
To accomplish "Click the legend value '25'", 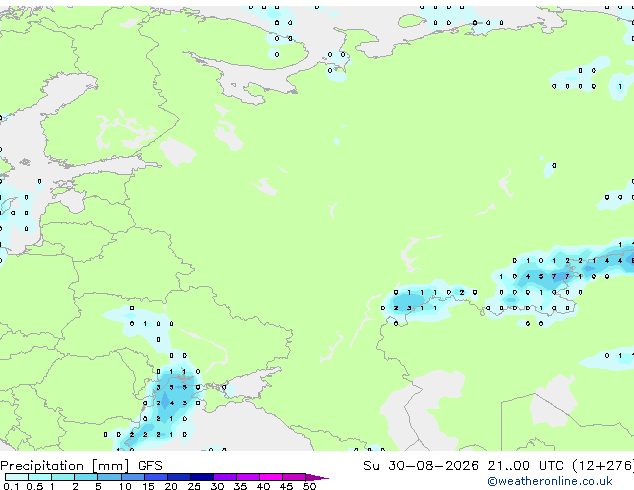I will [194, 486].
